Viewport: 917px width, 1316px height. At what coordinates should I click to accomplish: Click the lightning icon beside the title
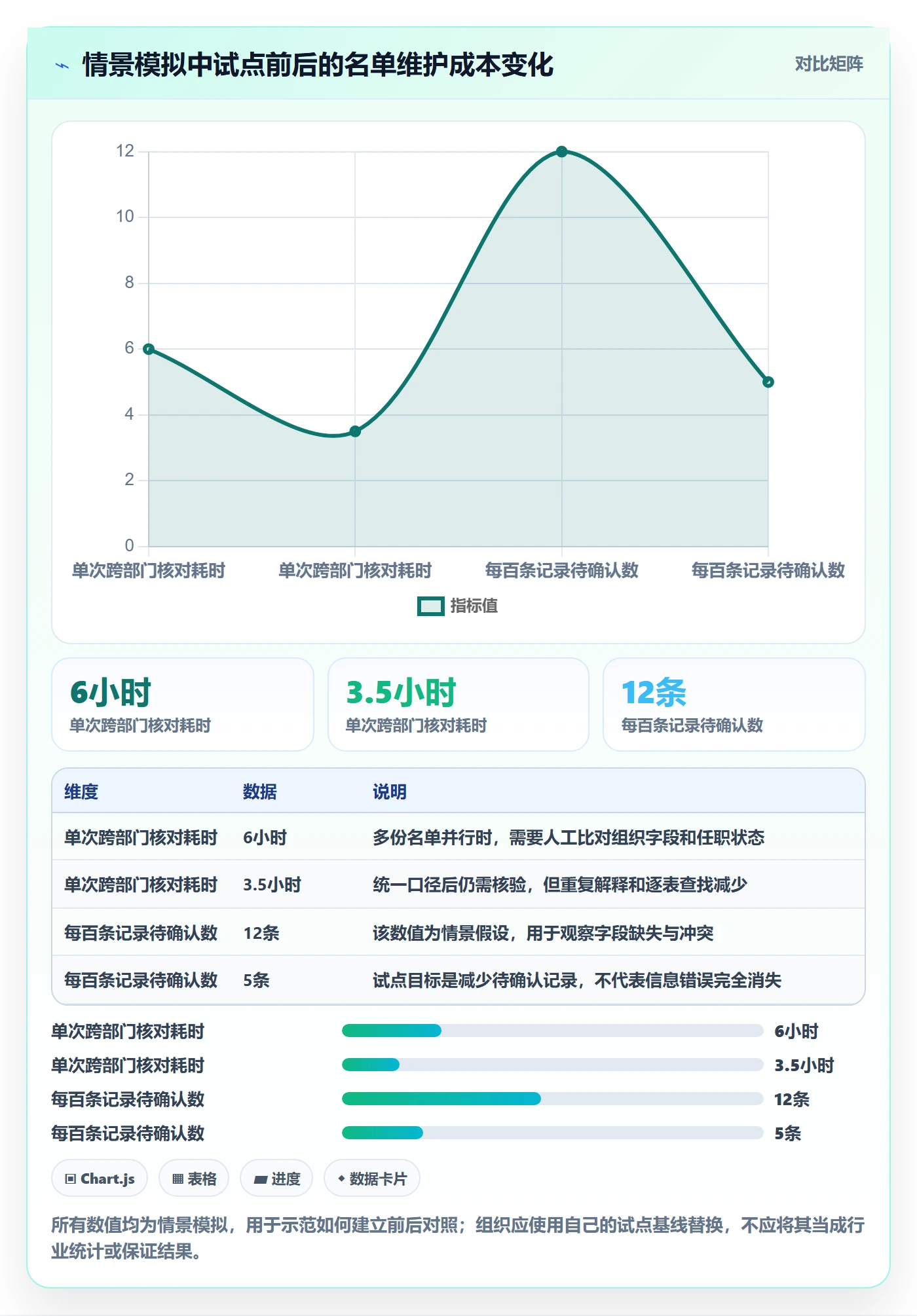point(62,65)
